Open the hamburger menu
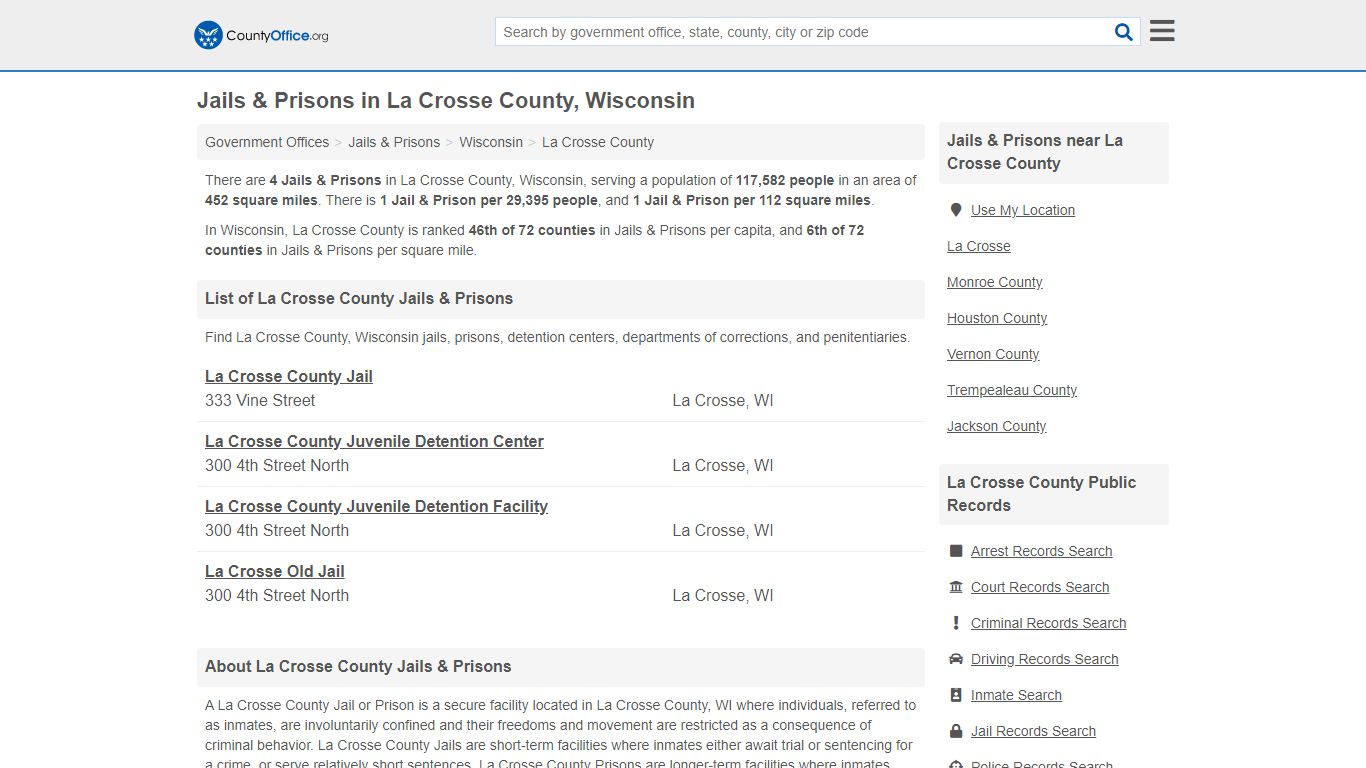The width and height of the screenshot is (1366, 768). (x=1162, y=31)
